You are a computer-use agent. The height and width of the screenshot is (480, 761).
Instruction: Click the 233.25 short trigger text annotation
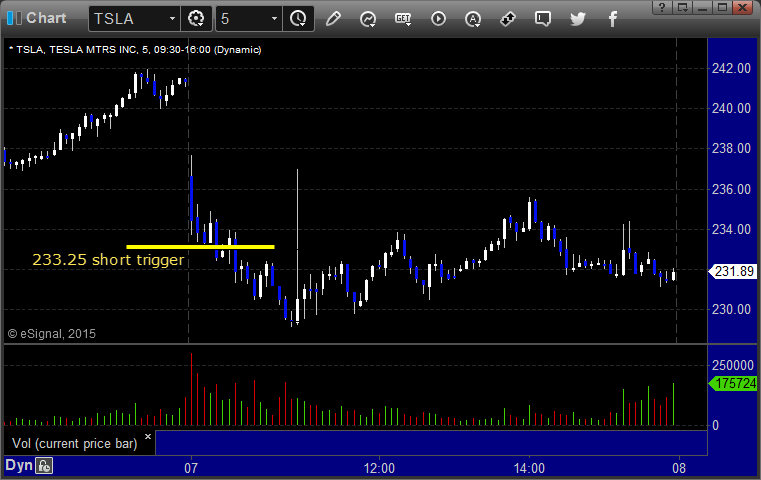pos(108,260)
